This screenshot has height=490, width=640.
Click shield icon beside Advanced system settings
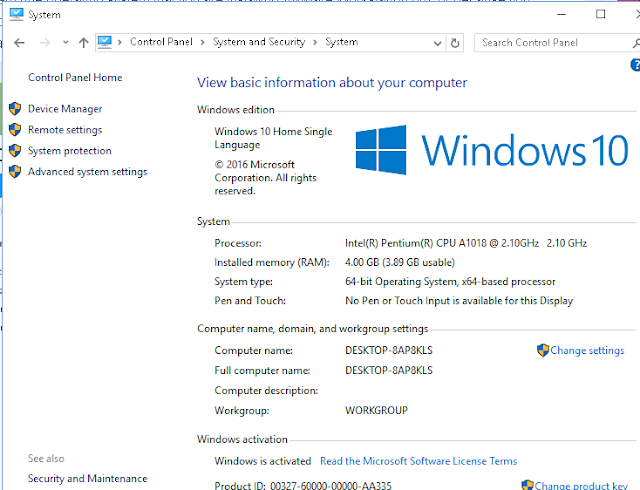[15, 172]
